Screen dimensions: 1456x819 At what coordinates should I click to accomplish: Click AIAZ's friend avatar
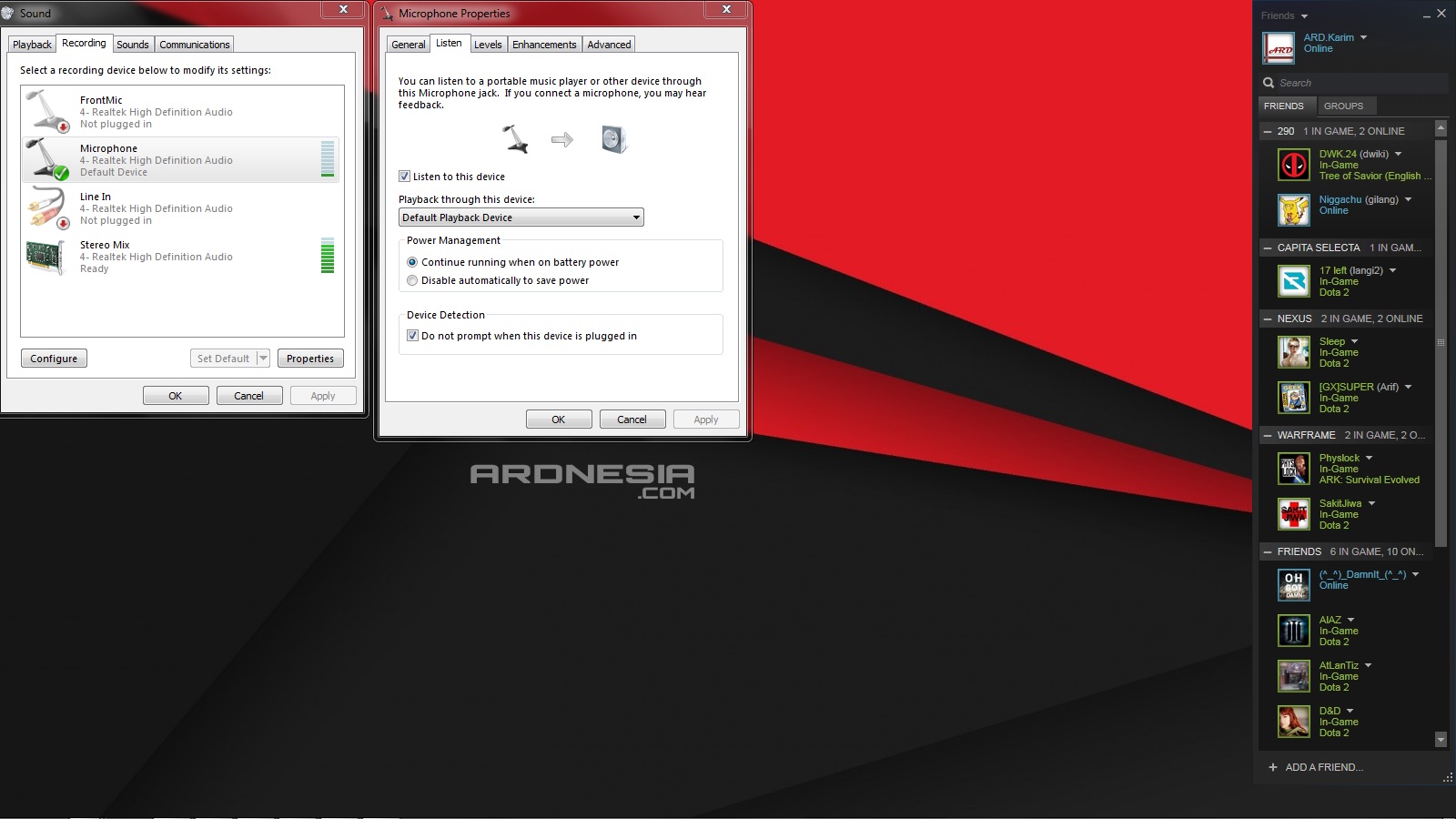pos(1294,631)
